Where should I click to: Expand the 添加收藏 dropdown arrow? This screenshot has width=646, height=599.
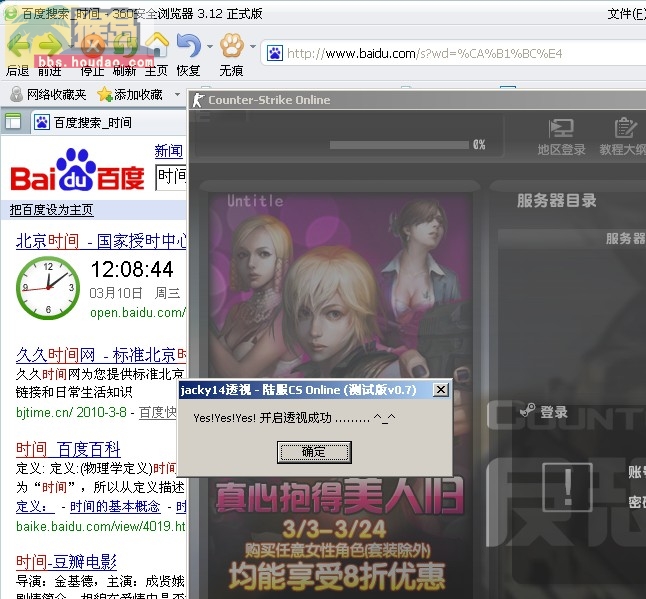tap(177, 94)
